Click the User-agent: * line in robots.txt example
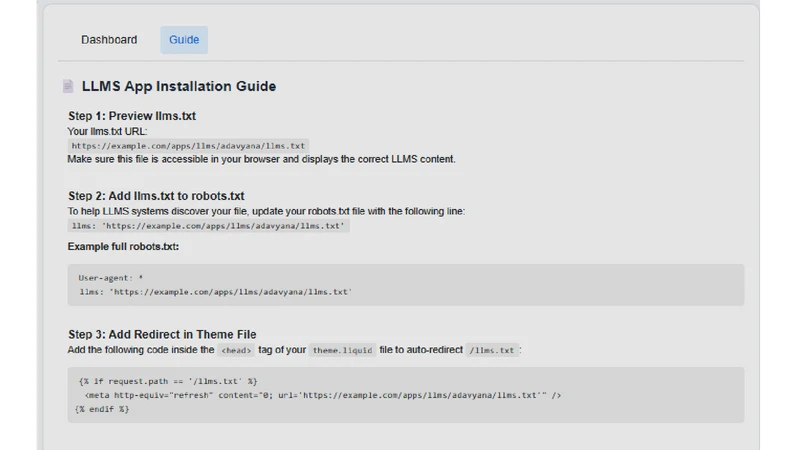This screenshot has height=450, width=800. point(111,278)
